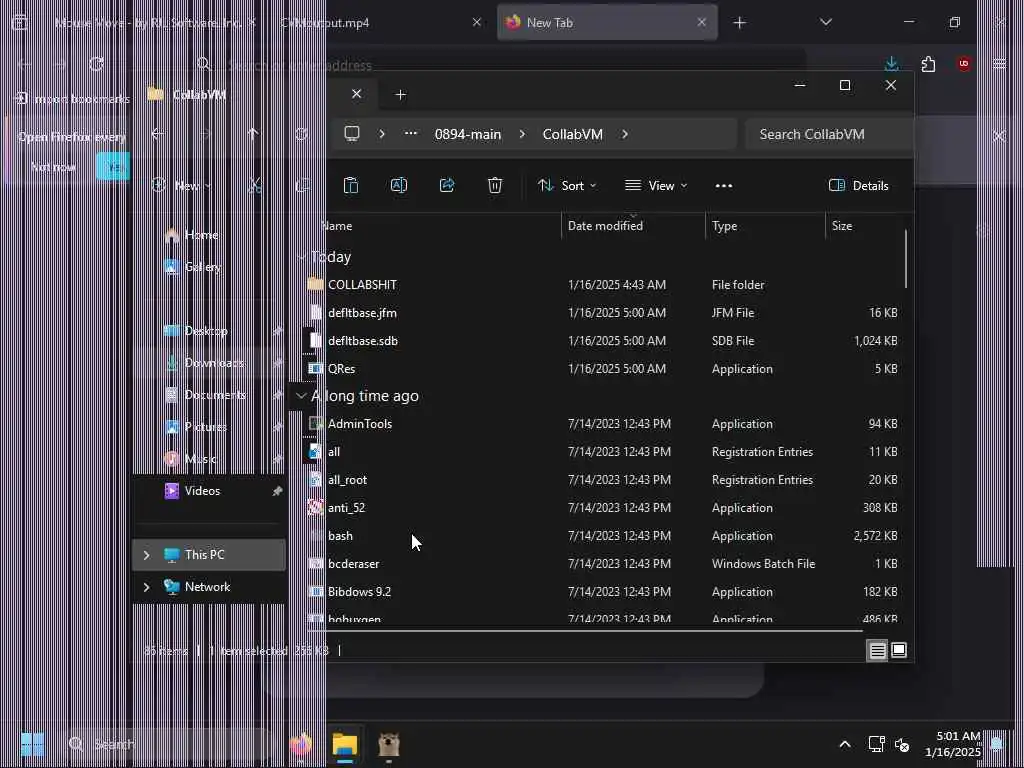The width and height of the screenshot is (1024, 768).
Task: Click the Delete trash icon in toolbar
Action: pyautogui.click(x=495, y=185)
